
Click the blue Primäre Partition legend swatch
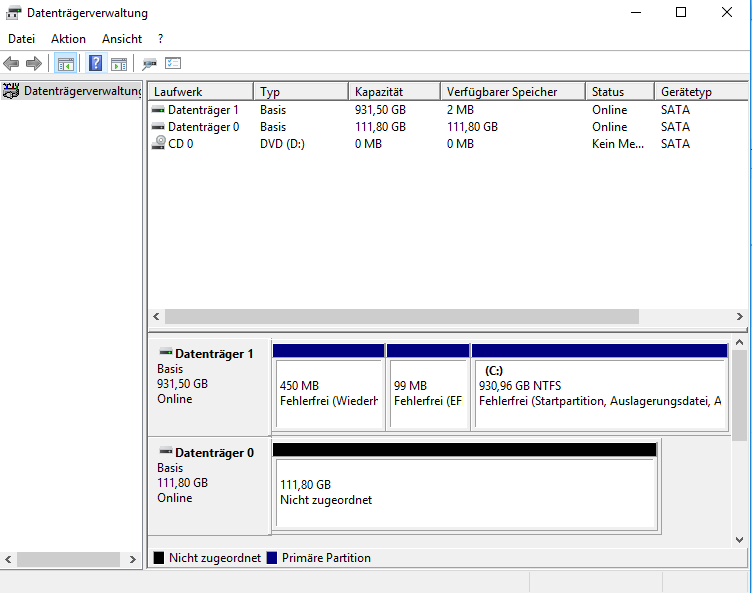[x=272, y=558]
